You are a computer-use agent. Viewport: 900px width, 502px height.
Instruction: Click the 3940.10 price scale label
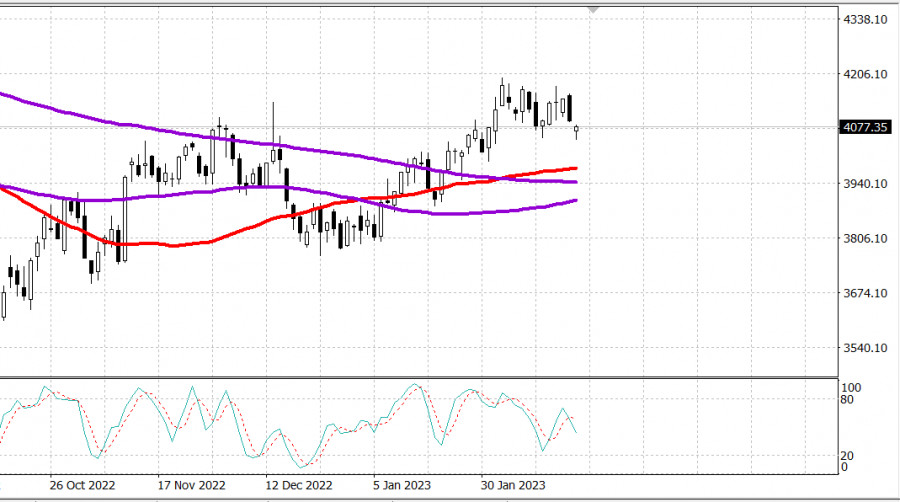coord(866,184)
